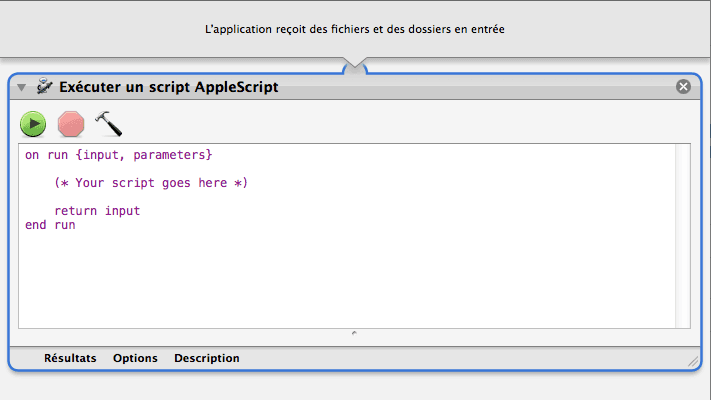Click the 'on run {input, parameters}' line

point(118,155)
